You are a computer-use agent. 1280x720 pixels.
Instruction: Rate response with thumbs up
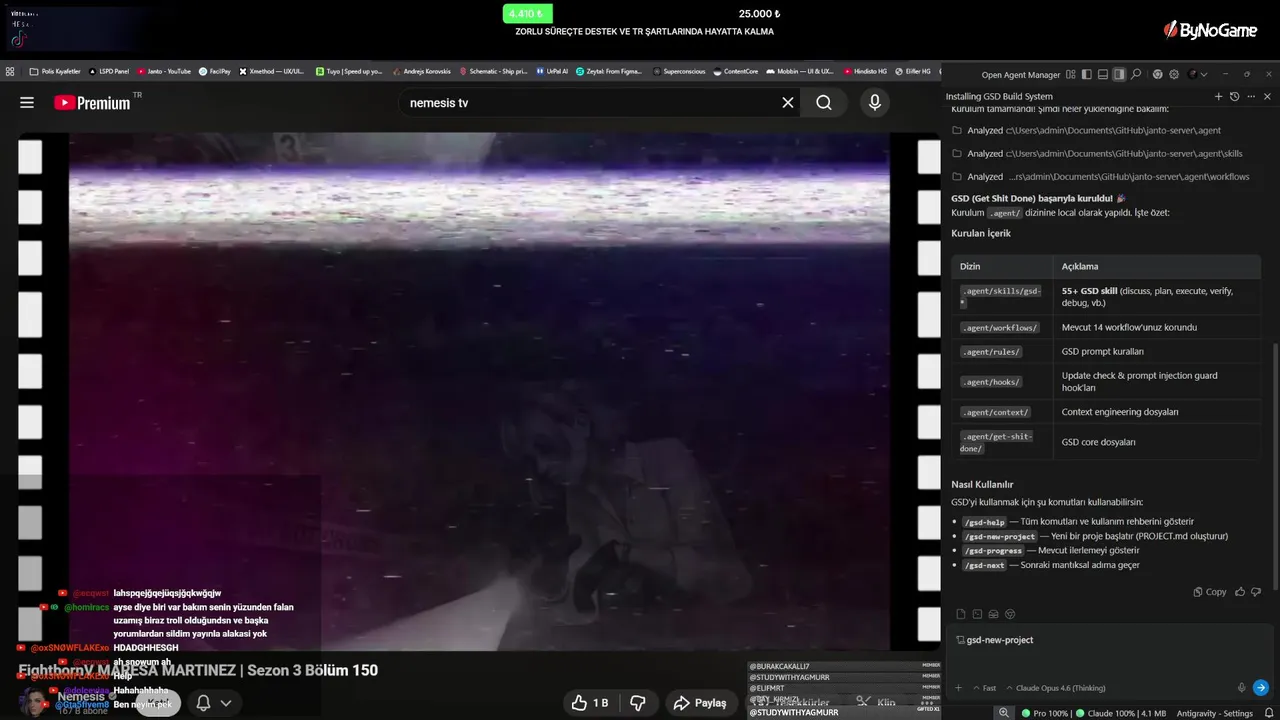(1240, 591)
